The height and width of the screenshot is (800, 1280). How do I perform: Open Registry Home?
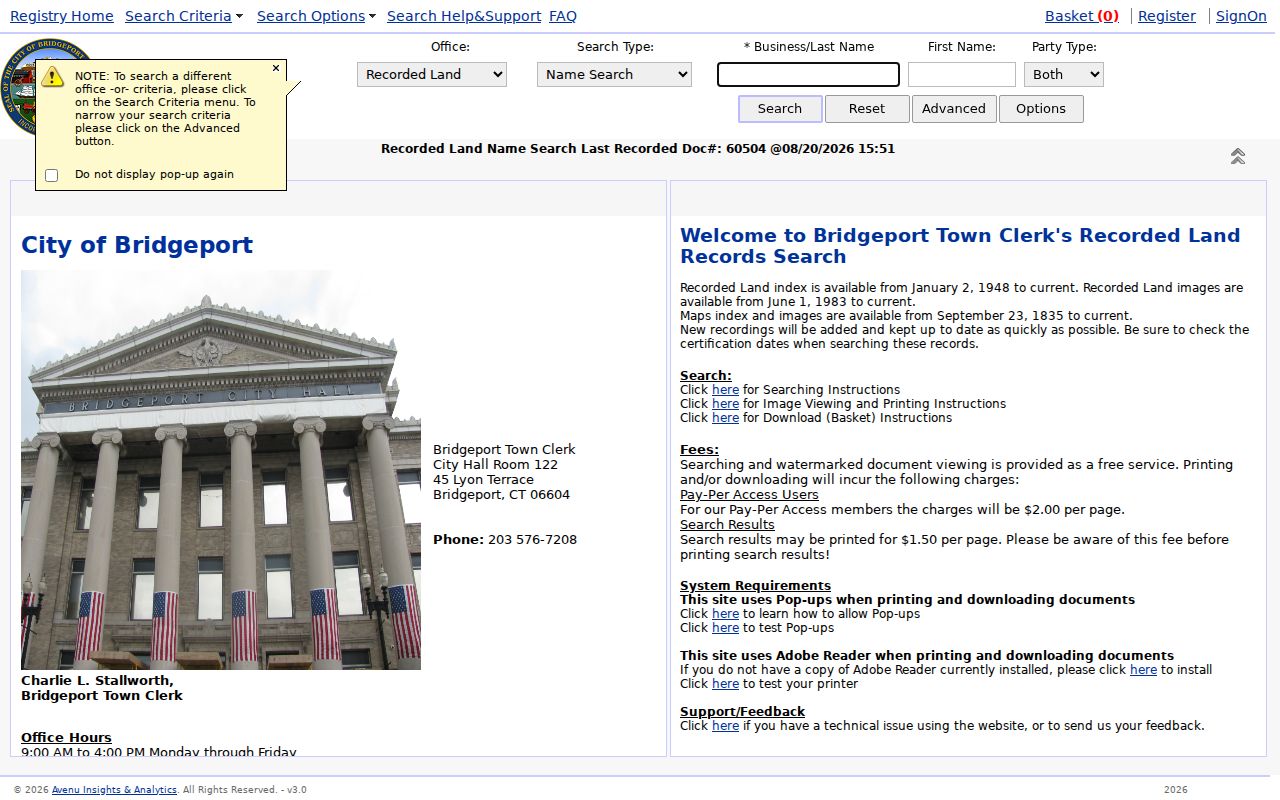pyautogui.click(x=62, y=16)
